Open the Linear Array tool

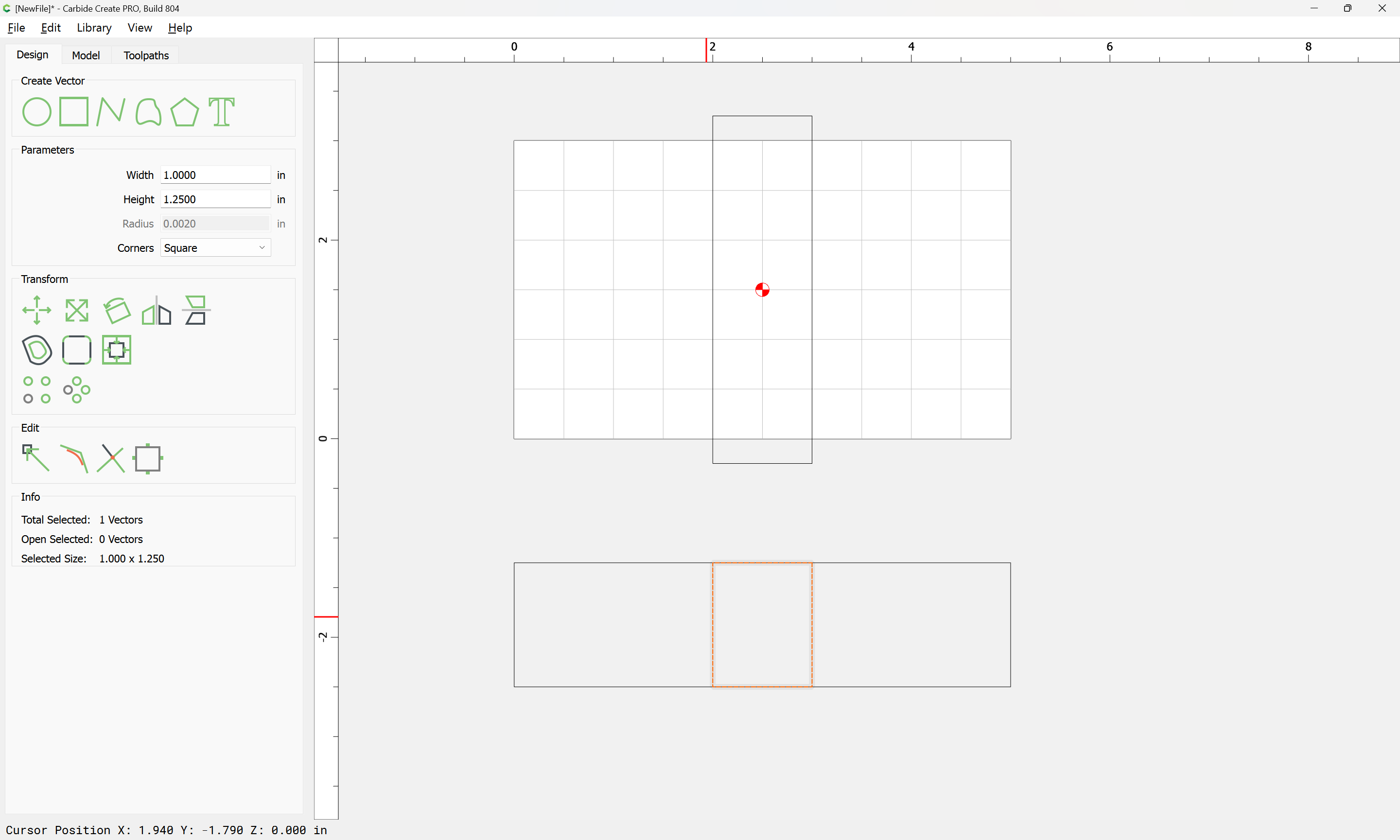point(37,389)
